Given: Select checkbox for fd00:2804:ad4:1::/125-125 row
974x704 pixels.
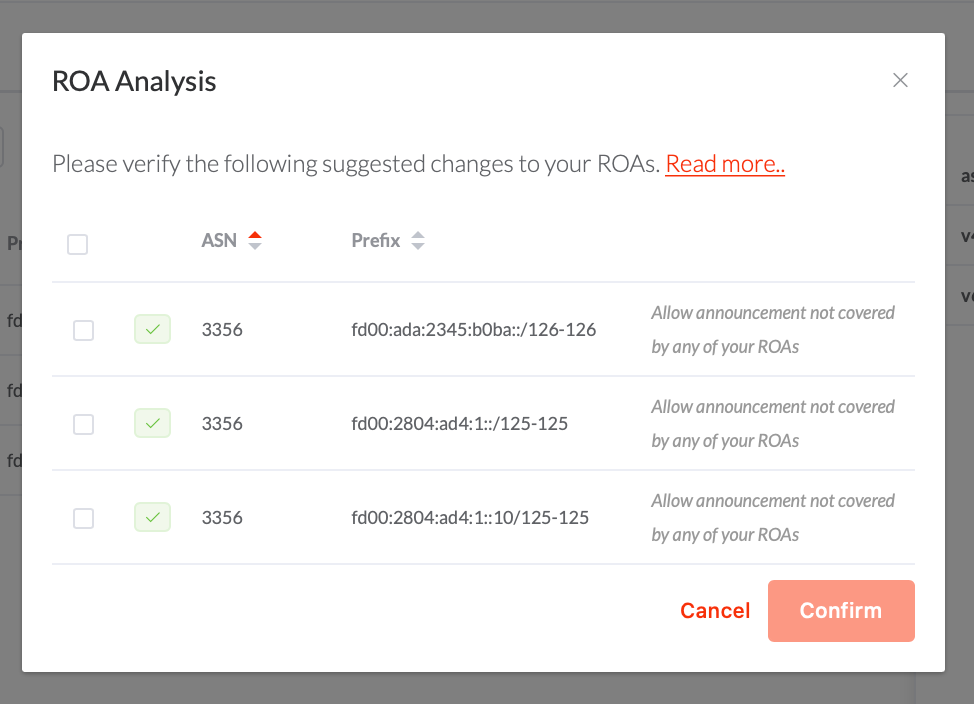Looking at the screenshot, I should pyautogui.click(x=83, y=424).
